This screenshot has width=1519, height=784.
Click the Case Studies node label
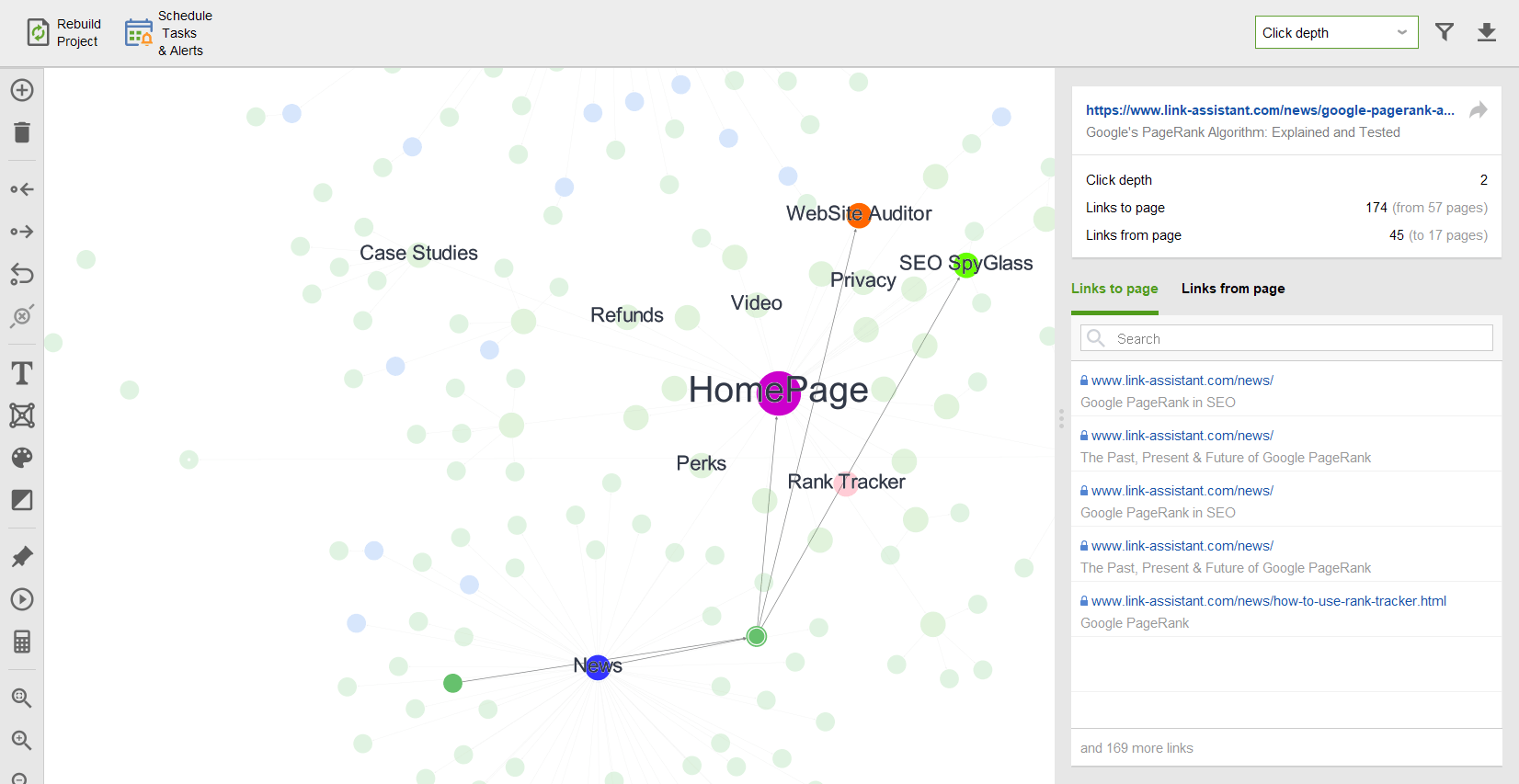coord(418,253)
